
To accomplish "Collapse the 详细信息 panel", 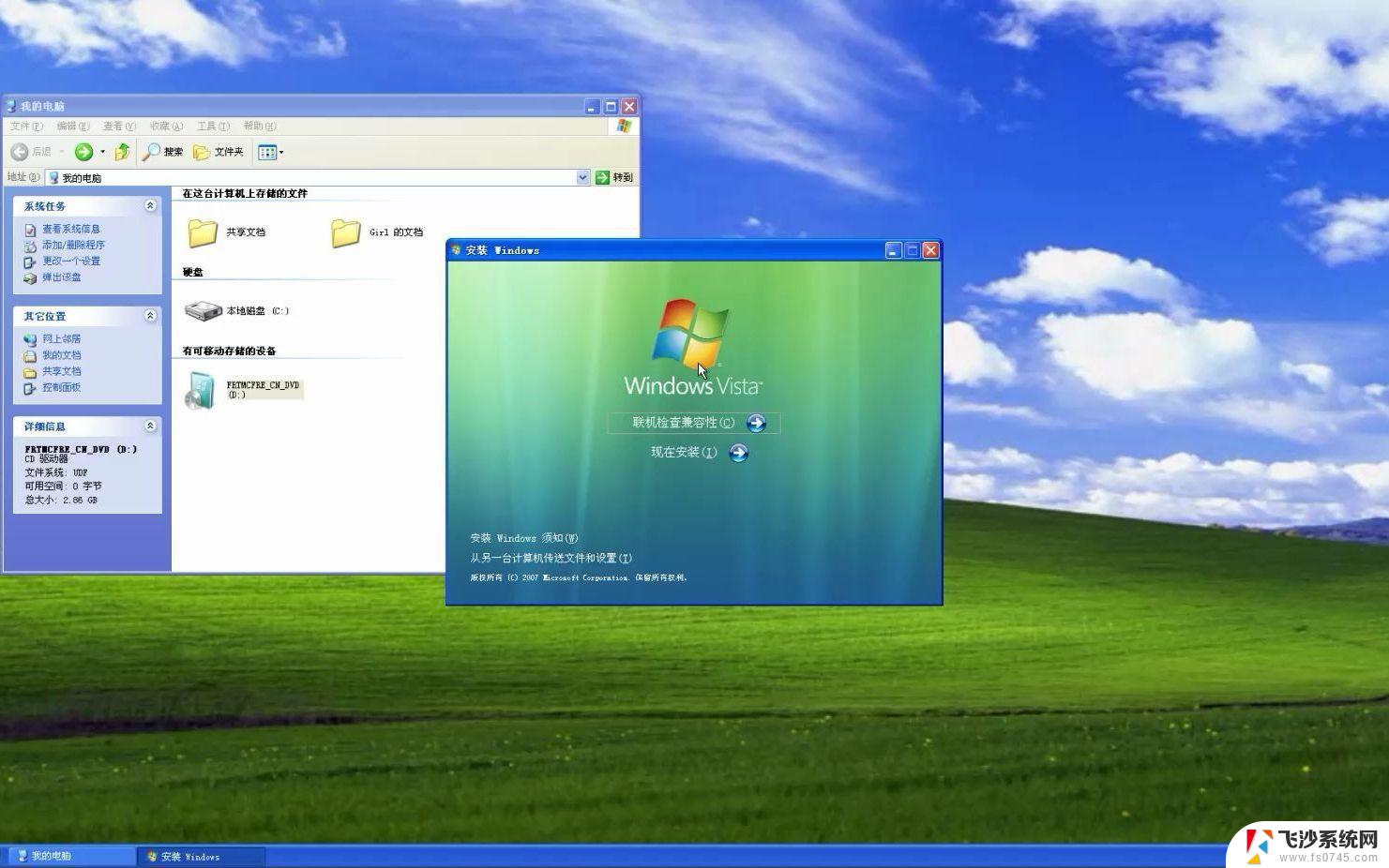I will tap(150, 426).
